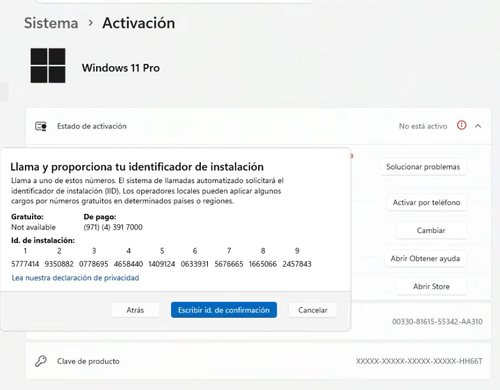Image resolution: width=500 pixels, height=390 pixels.
Task: Click installation ID group 2457843
Action: pos(297,264)
